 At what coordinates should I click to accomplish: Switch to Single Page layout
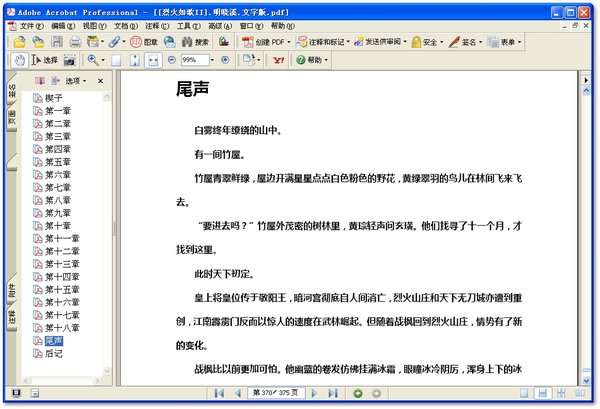[x=524, y=393]
